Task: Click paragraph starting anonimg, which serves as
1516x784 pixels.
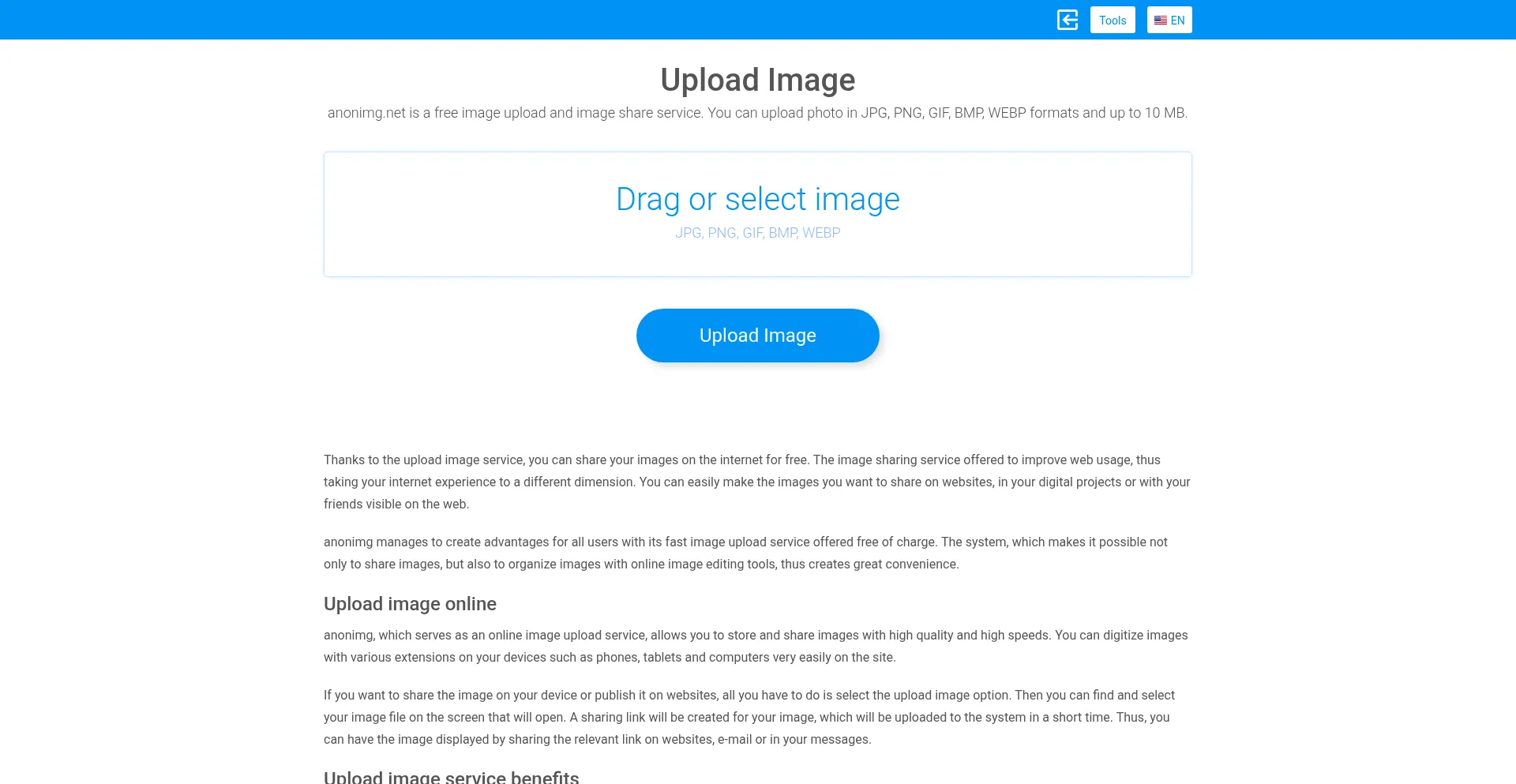Action: (756, 646)
